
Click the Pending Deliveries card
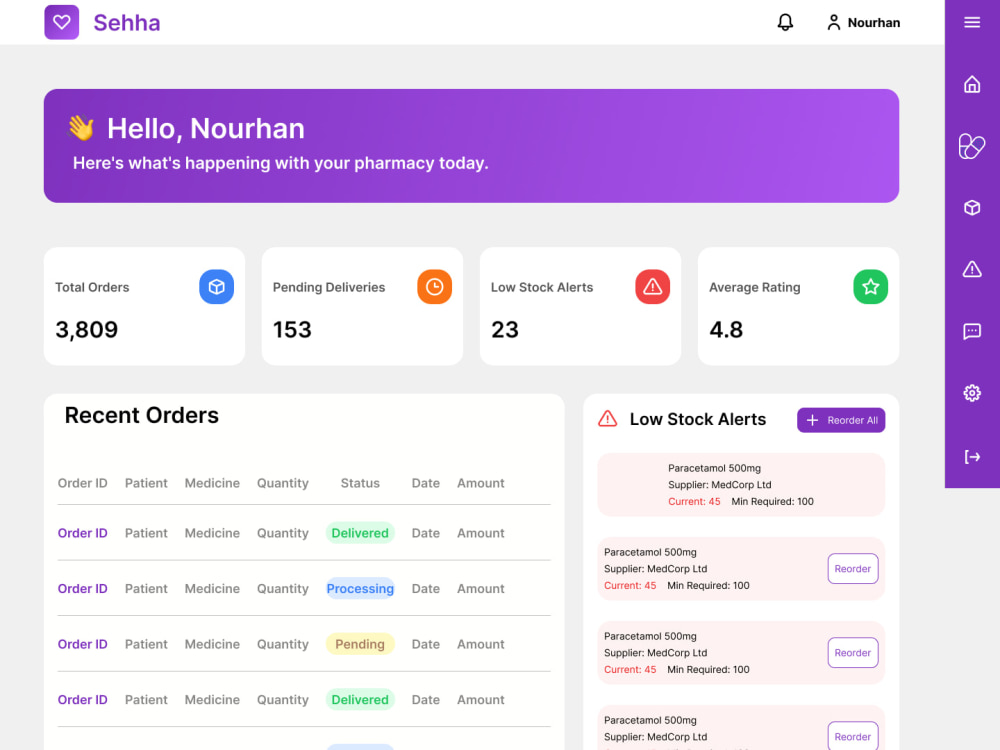(x=362, y=306)
